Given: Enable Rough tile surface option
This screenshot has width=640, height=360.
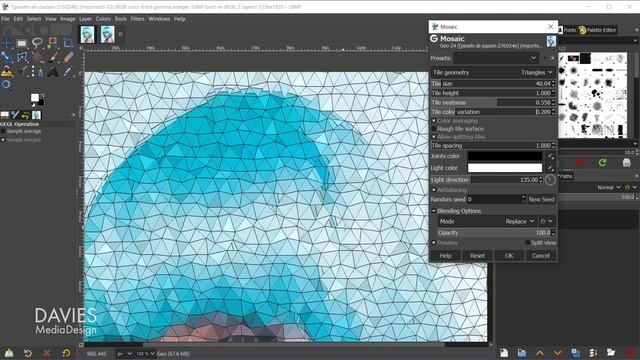Looking at the screenshot, I should [x=434, y=129].
